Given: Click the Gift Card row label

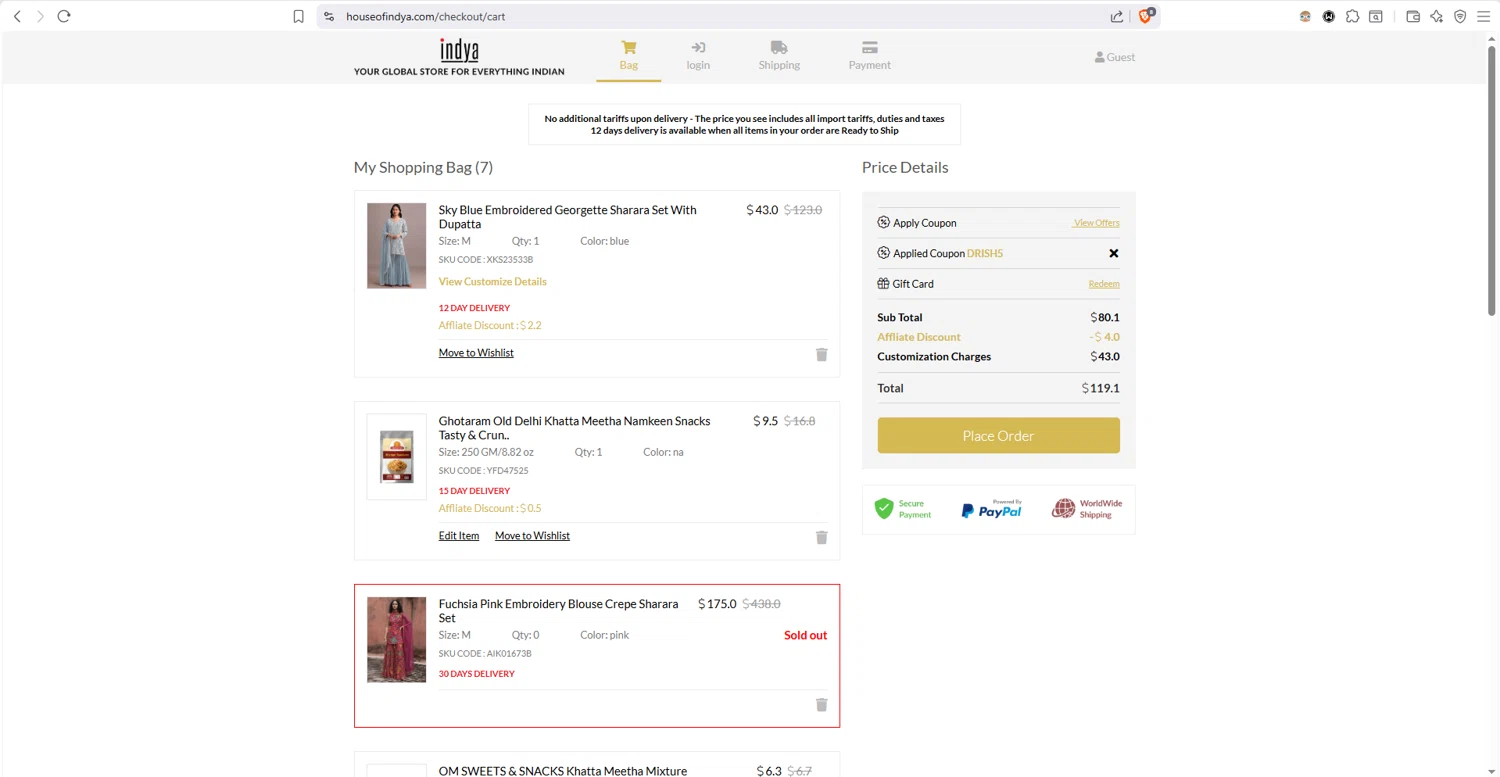Looking at the screenshot, I should 913,284.
